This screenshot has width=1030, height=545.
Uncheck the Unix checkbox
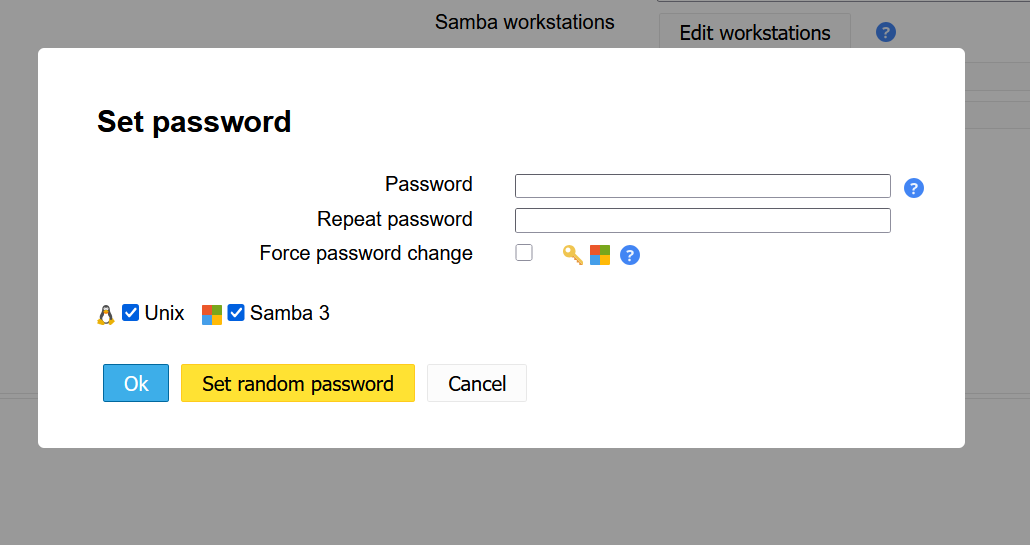pos(130,313)
